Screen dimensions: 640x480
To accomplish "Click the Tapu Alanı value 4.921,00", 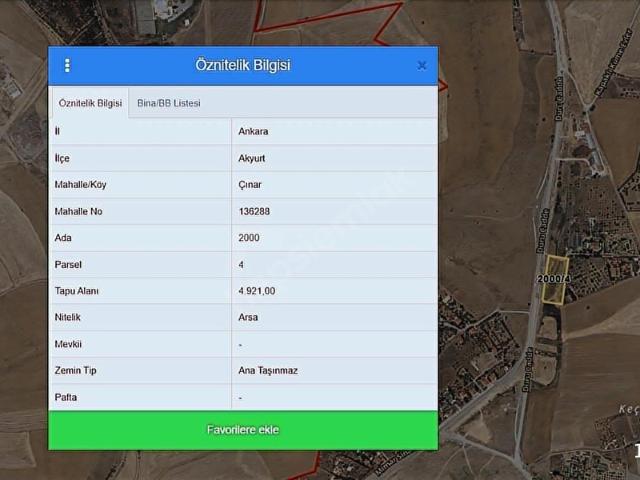I will click(x=257, y=291).
